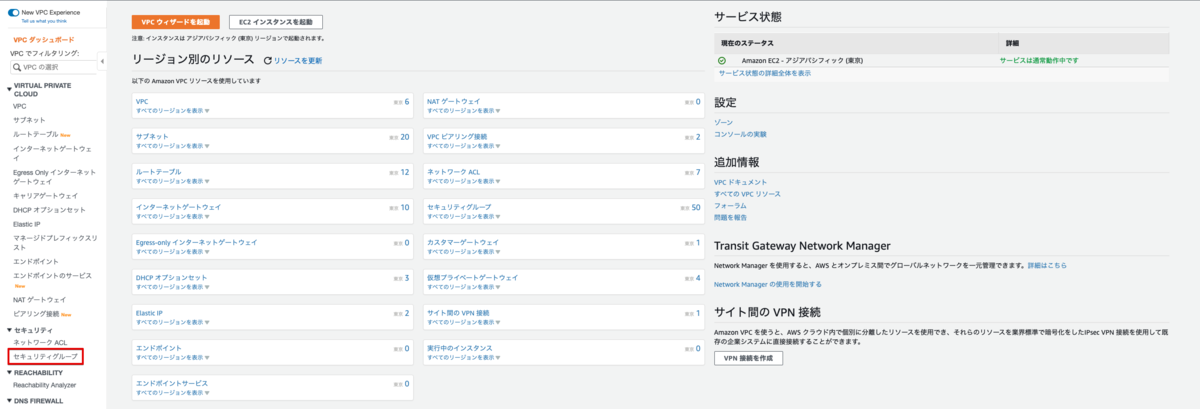Viewport: 1200px width, 409px height.
Task: Click the VPN 接続を作成 button
Action: (748, 358)
